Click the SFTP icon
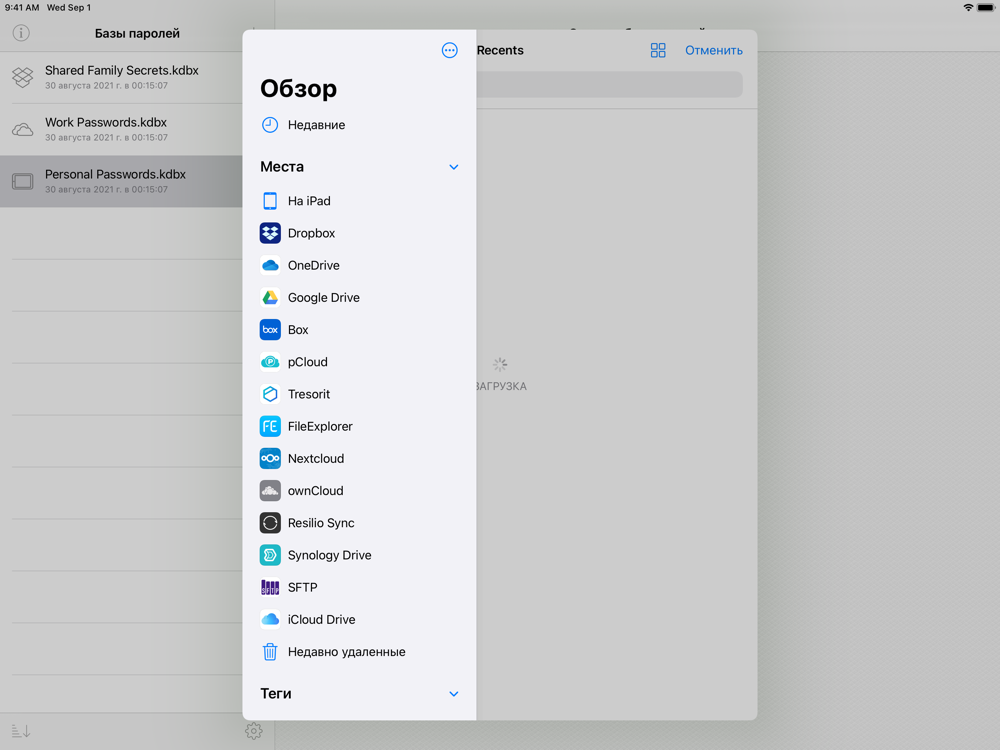This screenshot has height=750, width=1000. coord(270,587)
